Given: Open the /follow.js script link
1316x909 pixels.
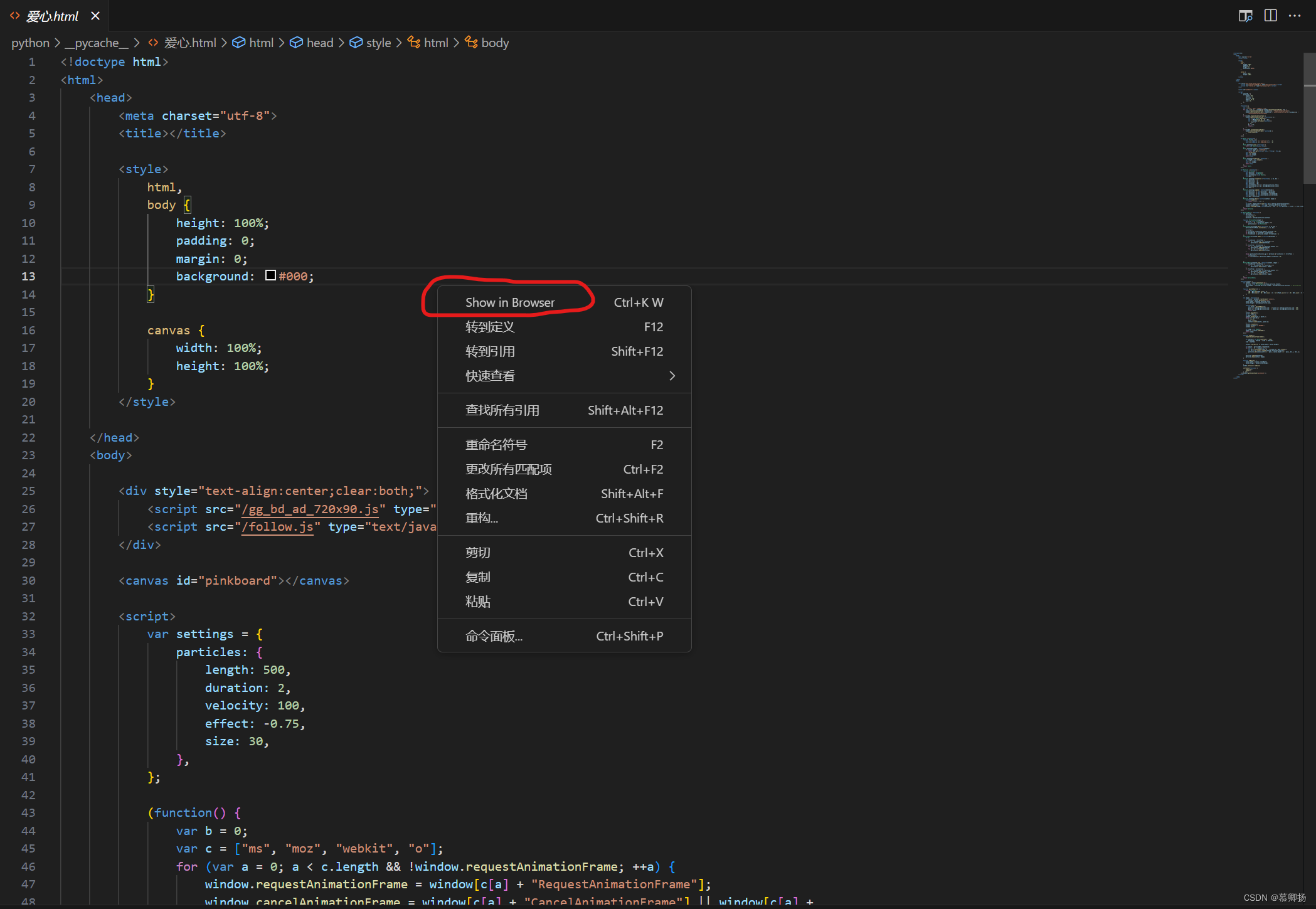Looking at the screenshot, I should [x=277, y=527].
